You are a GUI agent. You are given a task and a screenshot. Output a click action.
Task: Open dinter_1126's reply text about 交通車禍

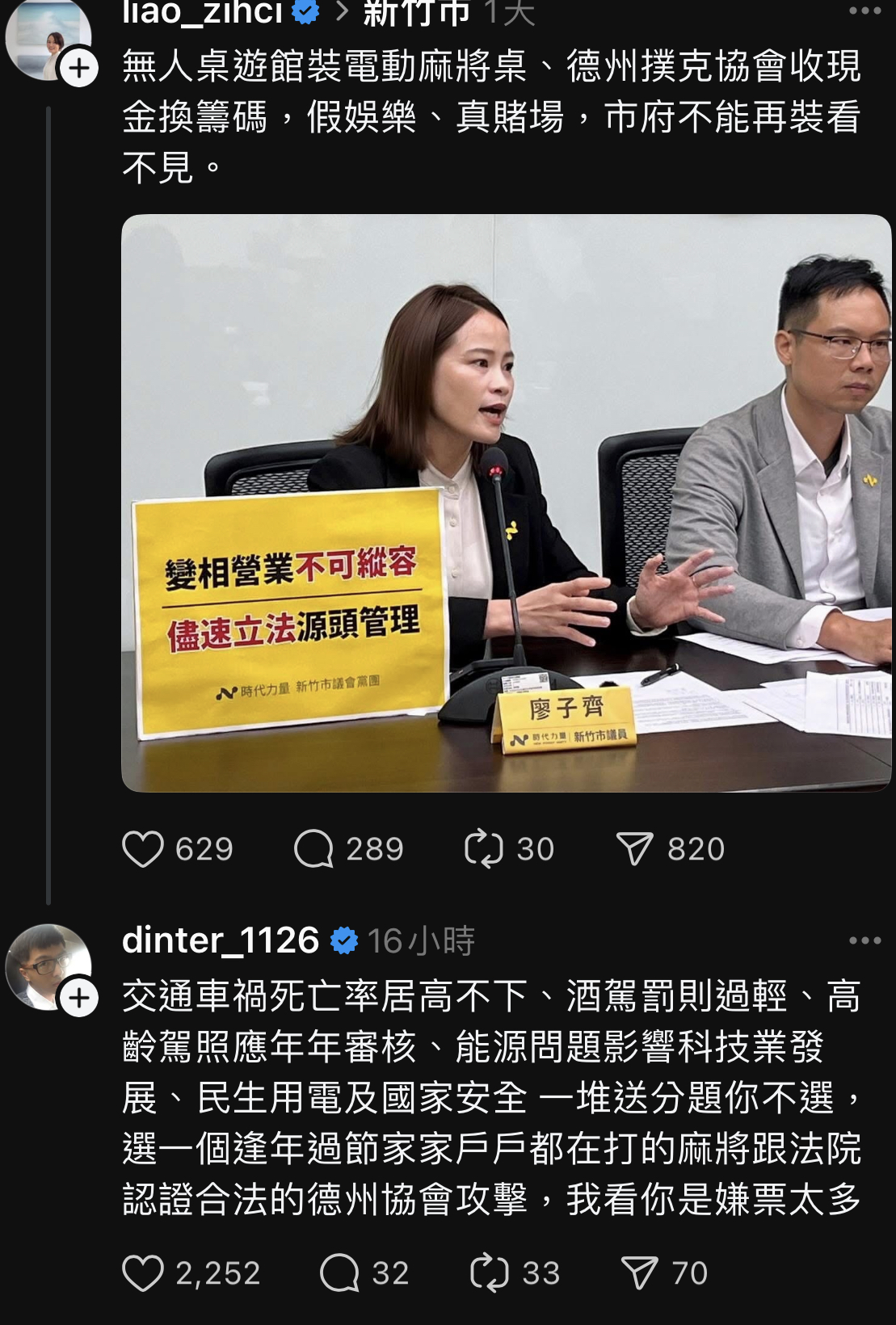tap(492, 1098)
